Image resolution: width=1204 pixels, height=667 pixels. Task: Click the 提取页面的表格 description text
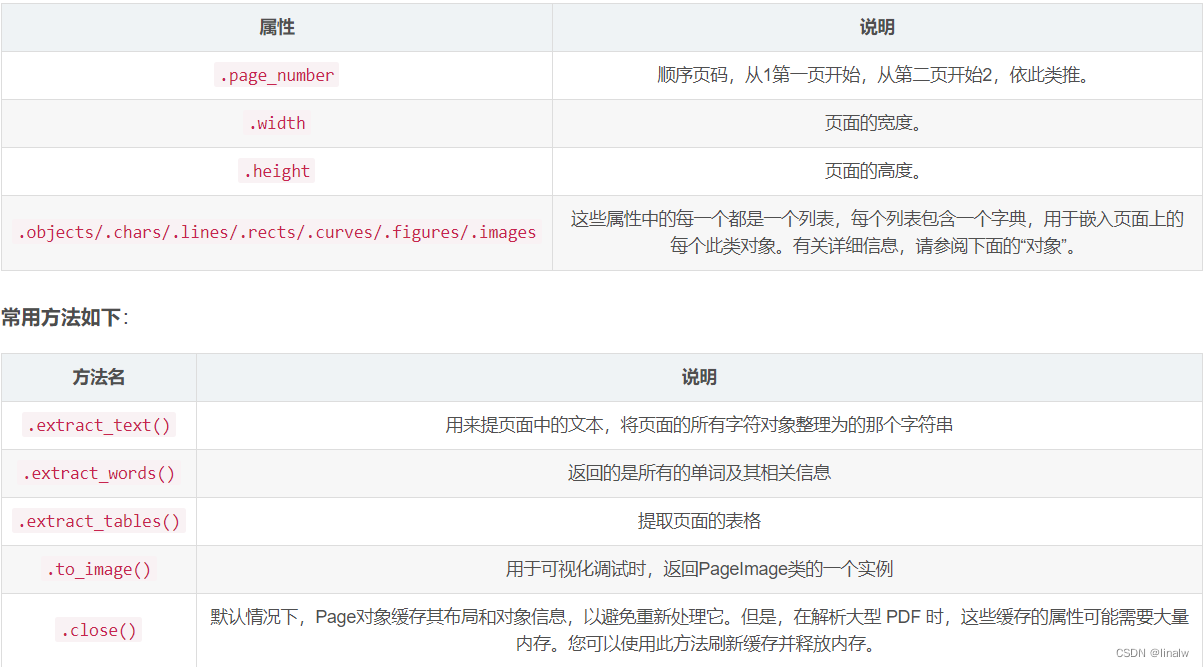pos(699,521)
